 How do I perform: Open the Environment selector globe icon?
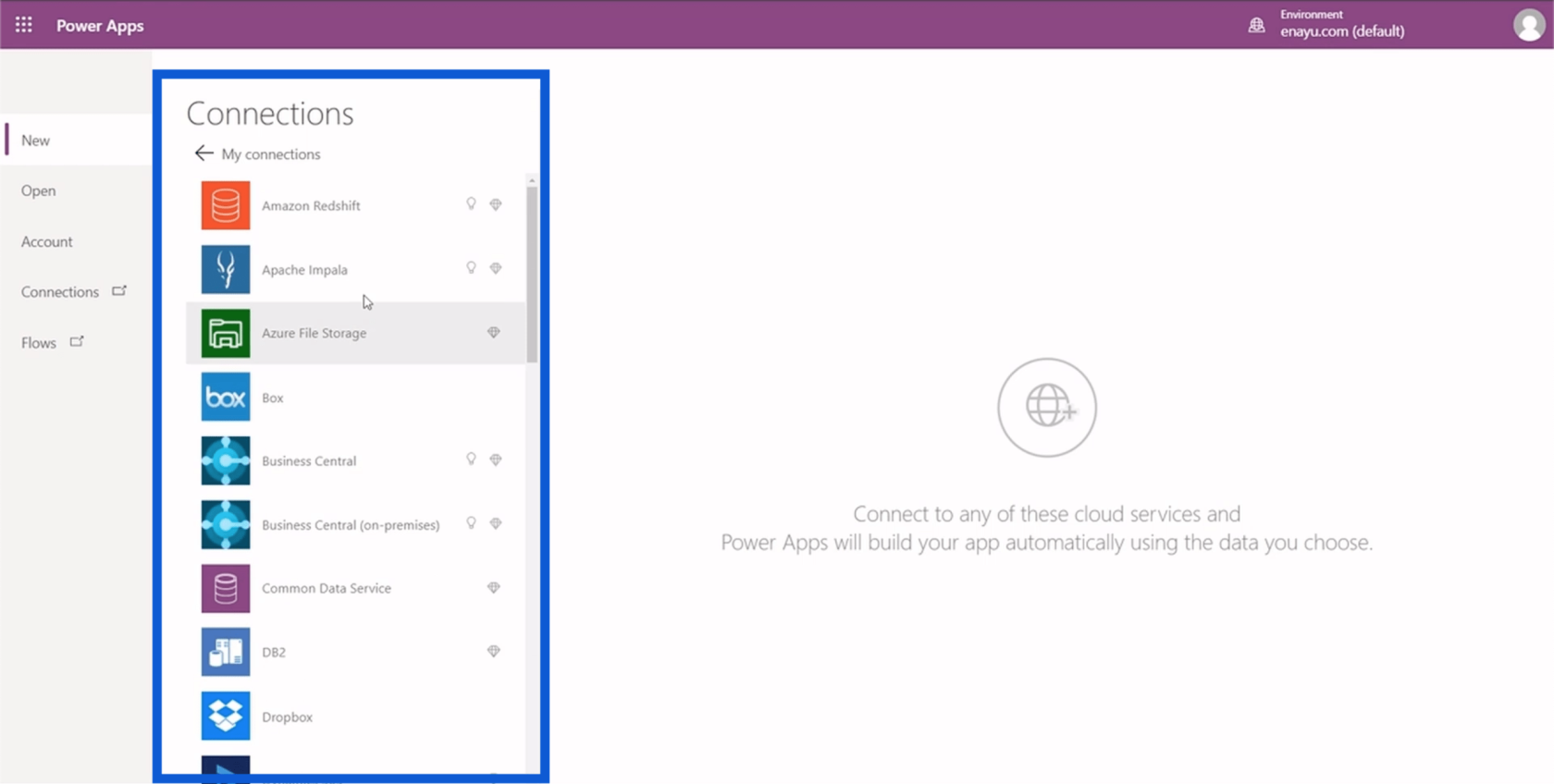click(x=1256, y=25)
